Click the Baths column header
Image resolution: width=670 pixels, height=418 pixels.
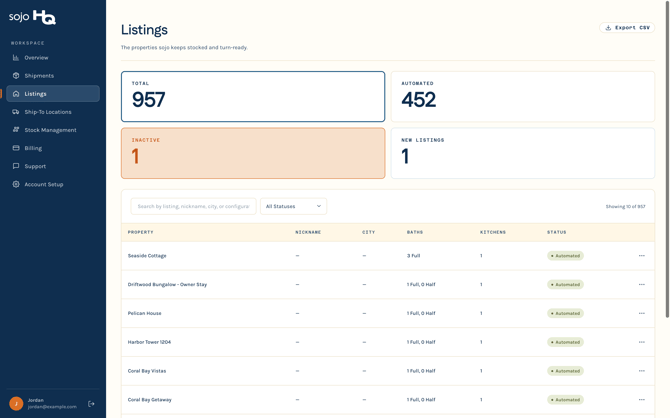click(x=415, y=232)
